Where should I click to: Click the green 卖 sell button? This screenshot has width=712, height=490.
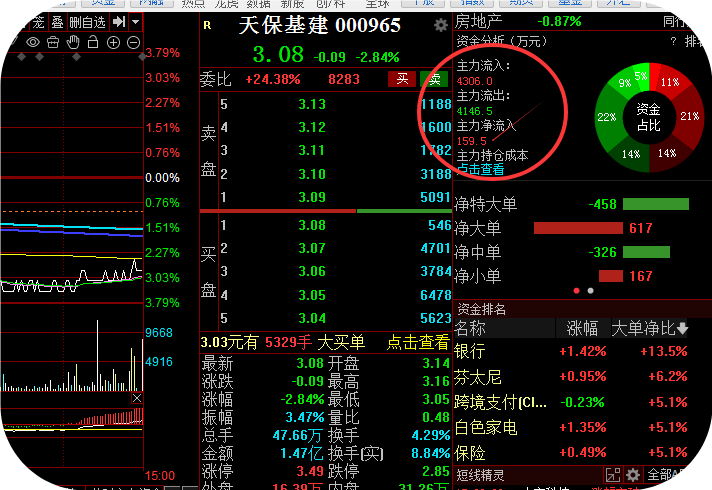434,79
